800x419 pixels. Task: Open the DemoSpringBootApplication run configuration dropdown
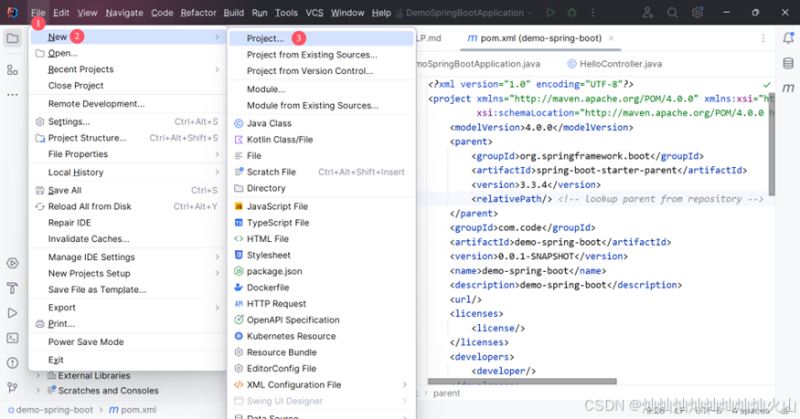tap(465, 13)
